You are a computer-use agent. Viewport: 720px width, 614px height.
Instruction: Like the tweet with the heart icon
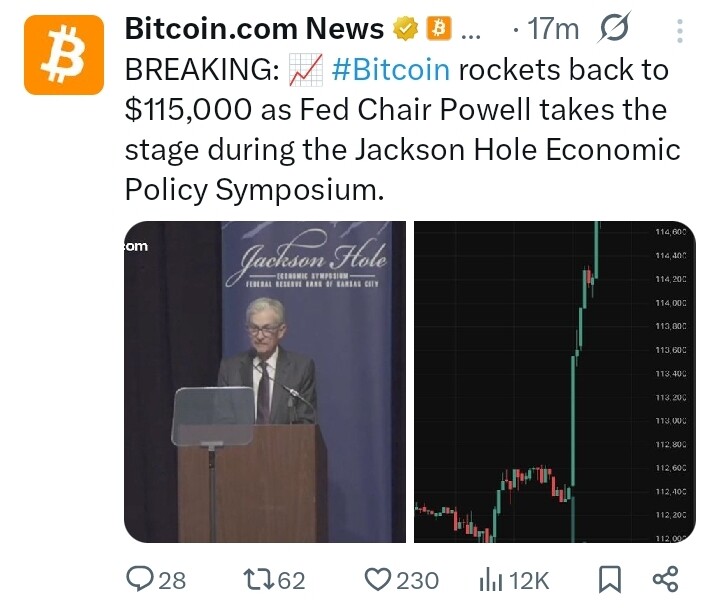(377, 579)
